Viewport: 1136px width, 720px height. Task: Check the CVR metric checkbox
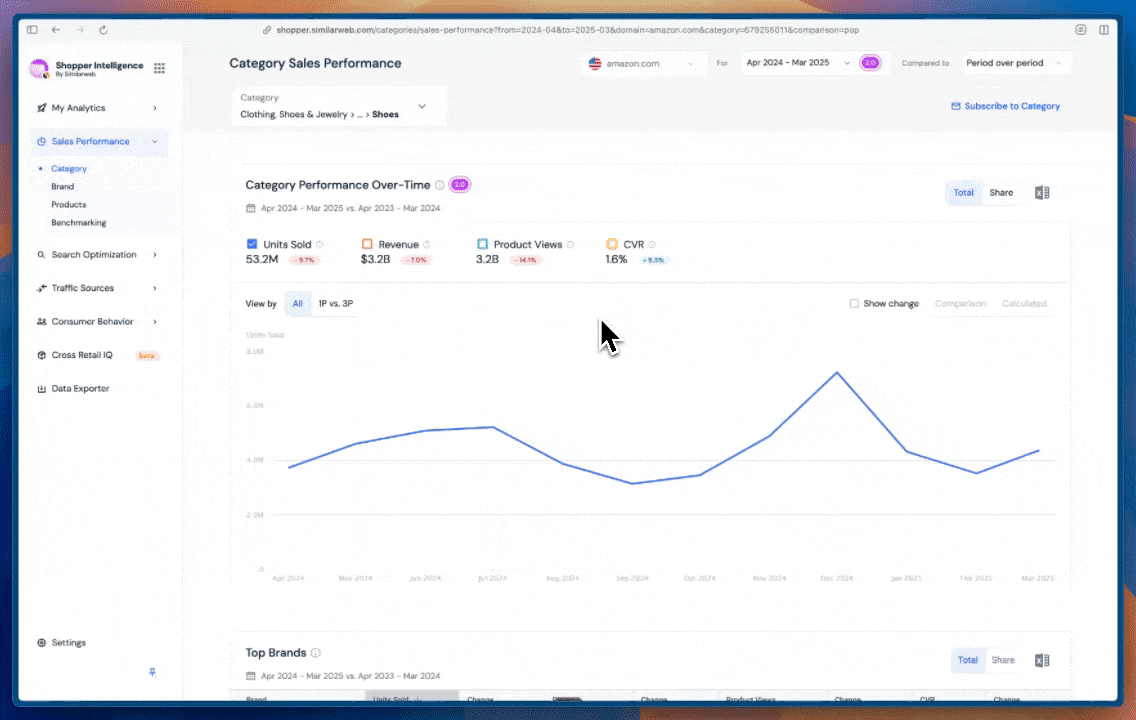coord(611,243)
